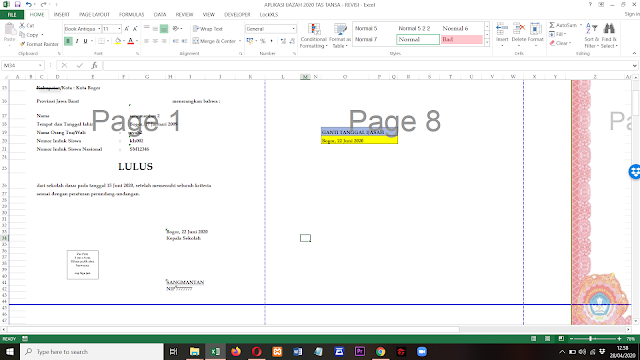Open Conditional Formatting
640x360 pixels.
pyautogui.click(x=313, y=36)
